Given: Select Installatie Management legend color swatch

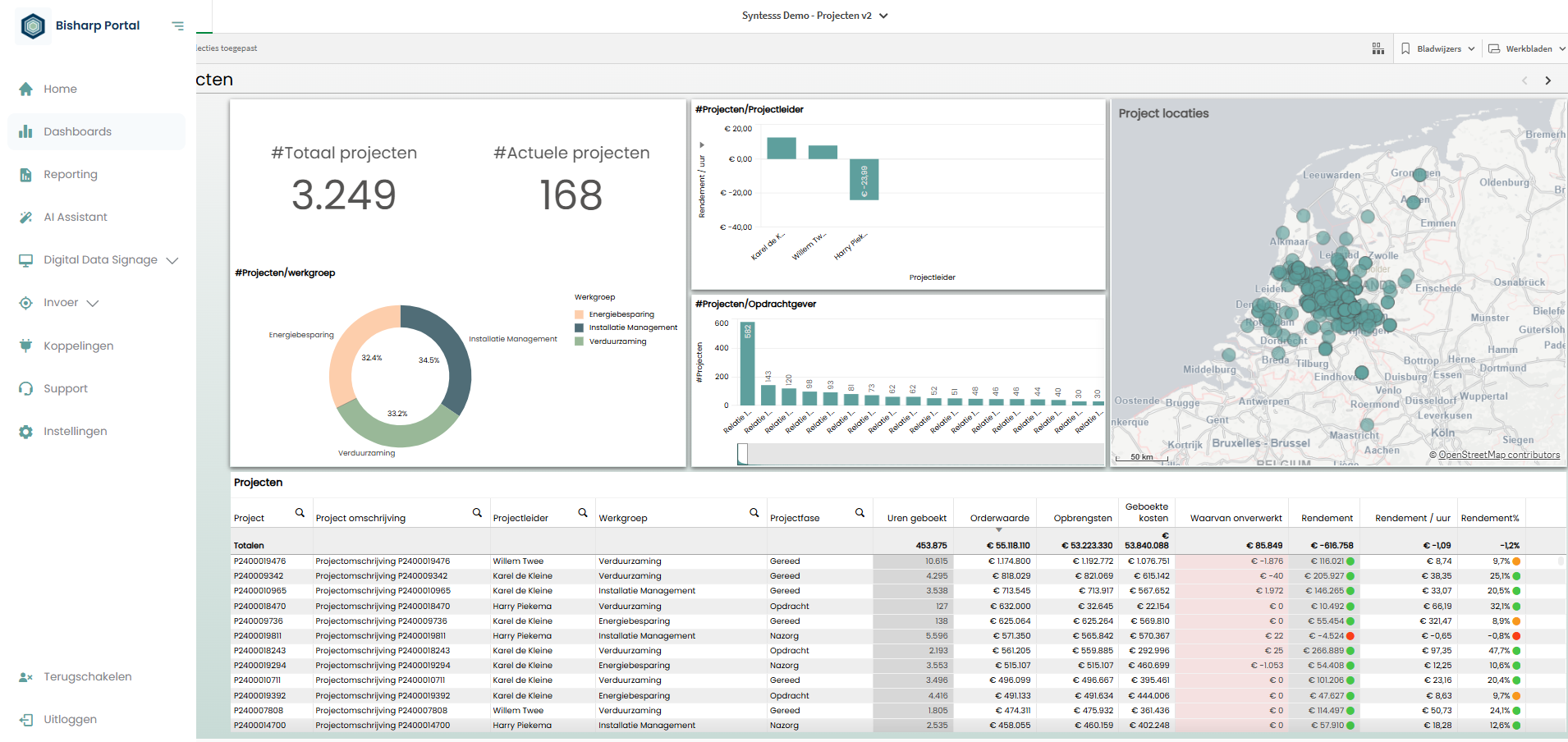Looking at the screenshot, I should click(x=579, y=327).
